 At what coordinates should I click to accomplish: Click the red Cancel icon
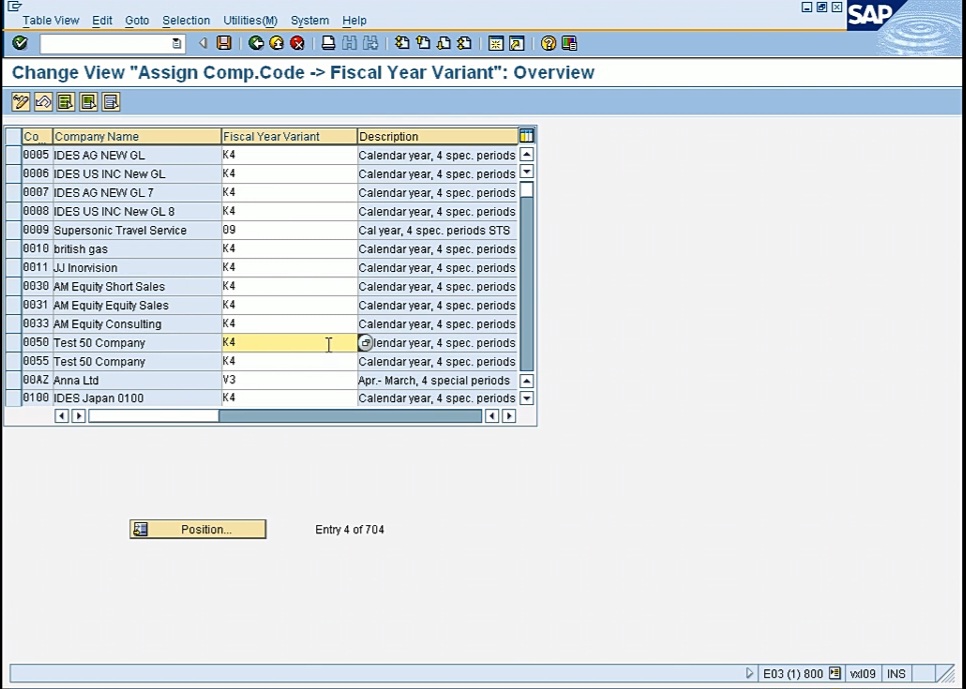click(297, 43)
